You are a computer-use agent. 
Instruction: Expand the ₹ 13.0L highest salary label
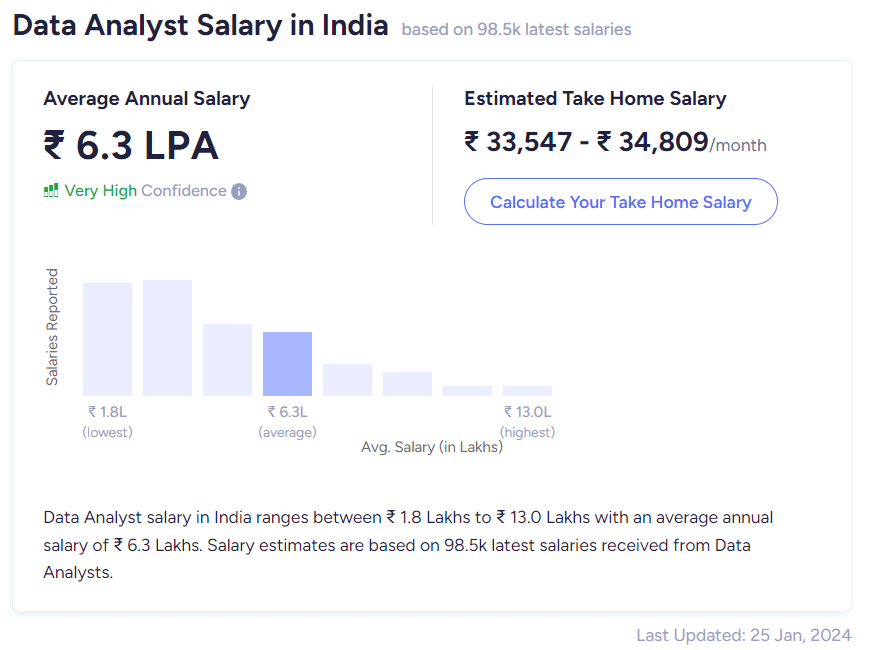pyautogui.click(x=528, y=410)
